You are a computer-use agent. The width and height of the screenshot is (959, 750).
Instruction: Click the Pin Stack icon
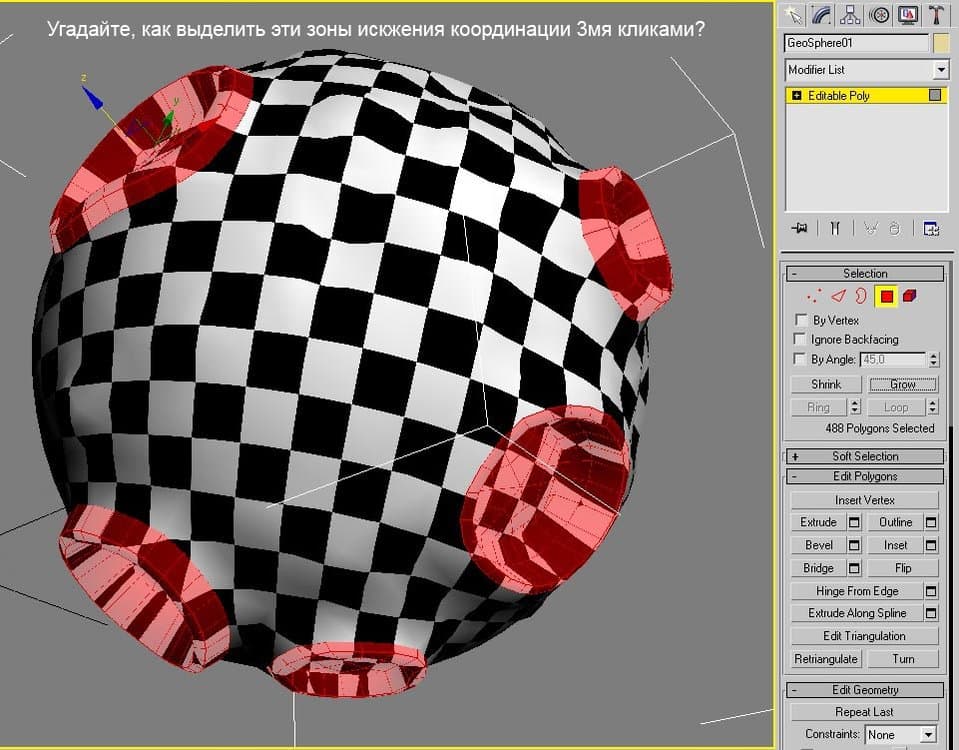point(799,228)
